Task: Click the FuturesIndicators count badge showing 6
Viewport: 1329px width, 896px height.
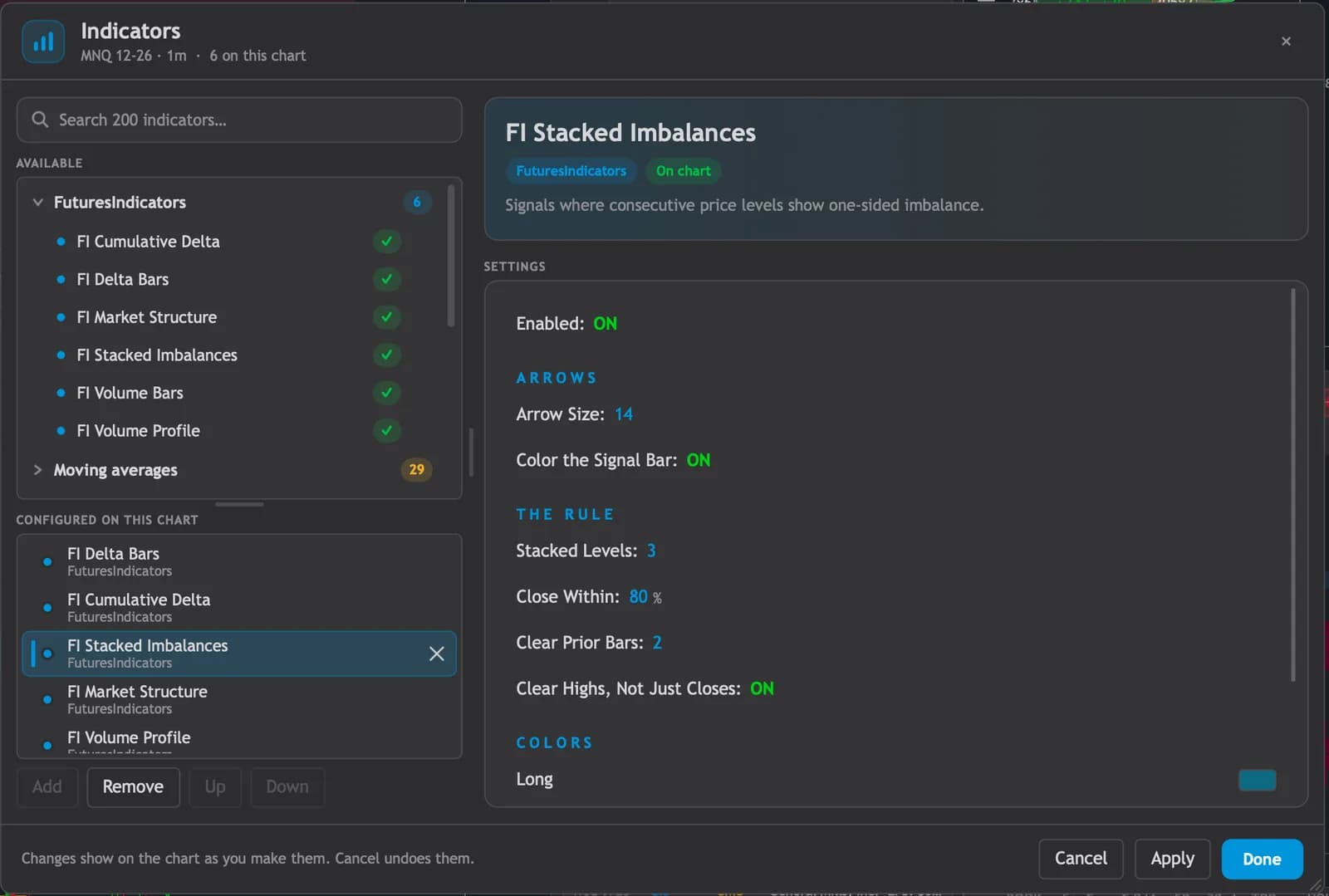Action: (x=417, y=202)
